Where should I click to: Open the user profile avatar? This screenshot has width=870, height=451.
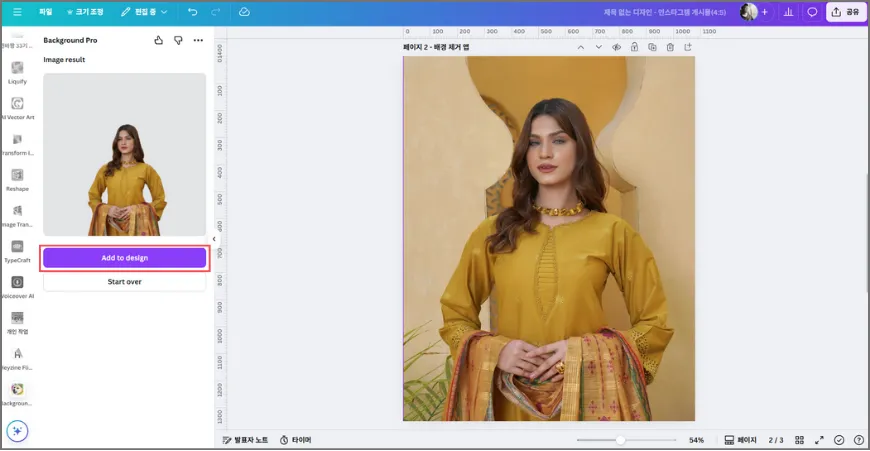748,12
